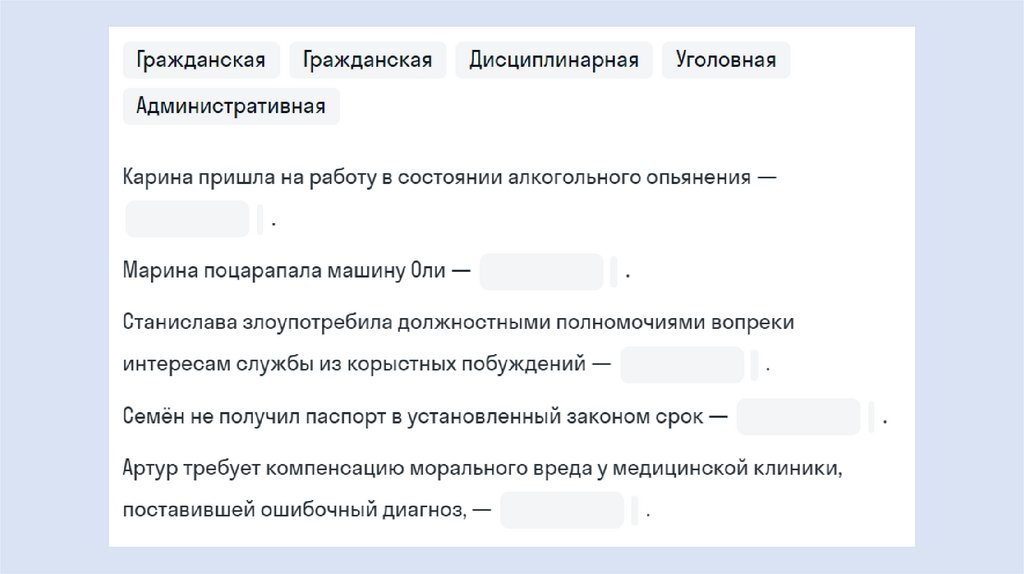Click the small bar after the Станислава blank
Screen dimensions: 1024x574
click(755, 365)
